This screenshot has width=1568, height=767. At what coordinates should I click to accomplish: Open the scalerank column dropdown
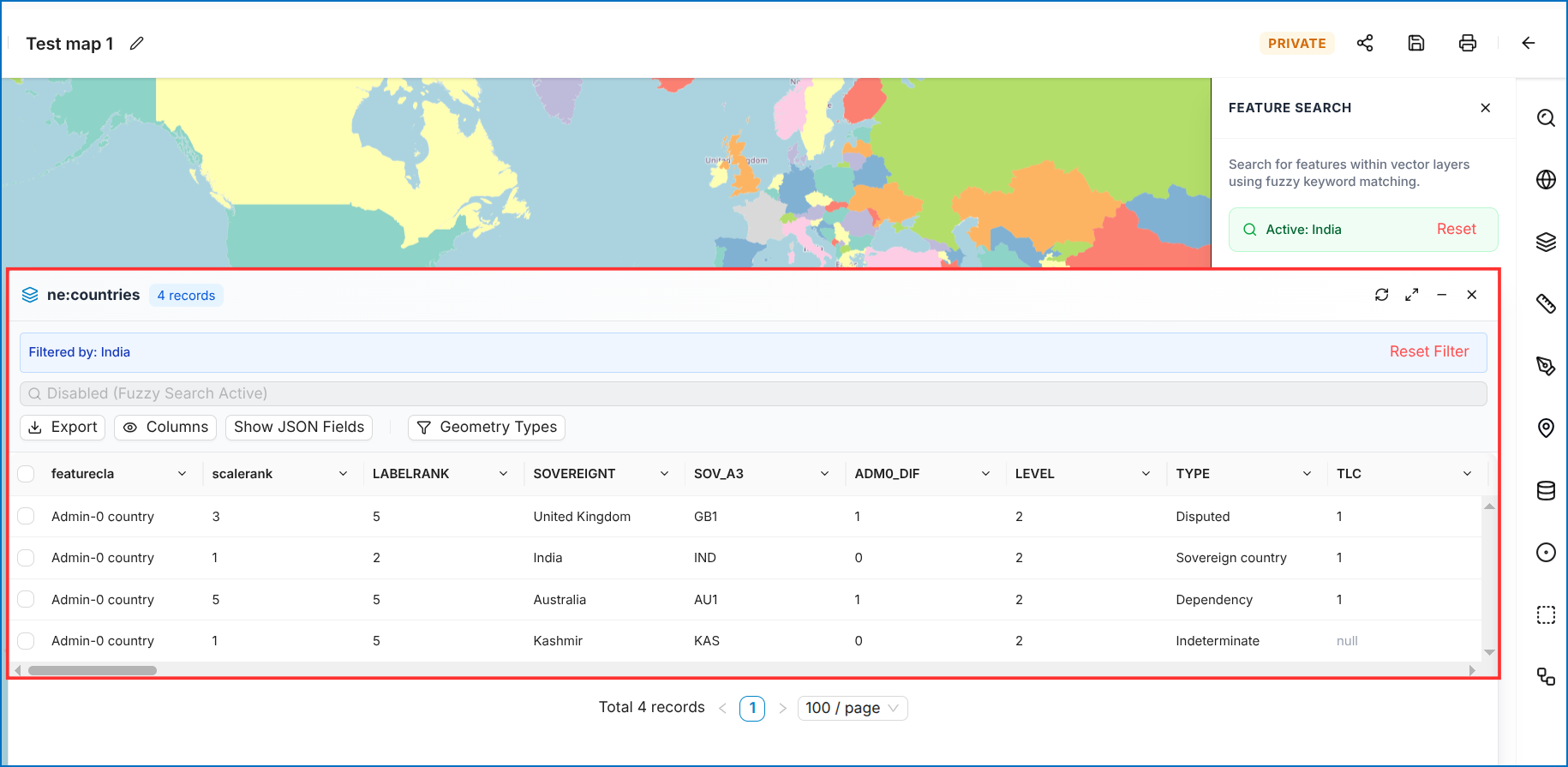343,474
